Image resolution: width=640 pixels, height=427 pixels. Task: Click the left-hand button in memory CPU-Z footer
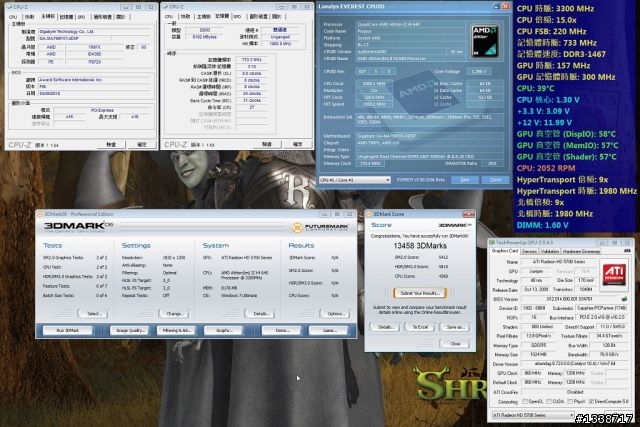pos(267,144)
